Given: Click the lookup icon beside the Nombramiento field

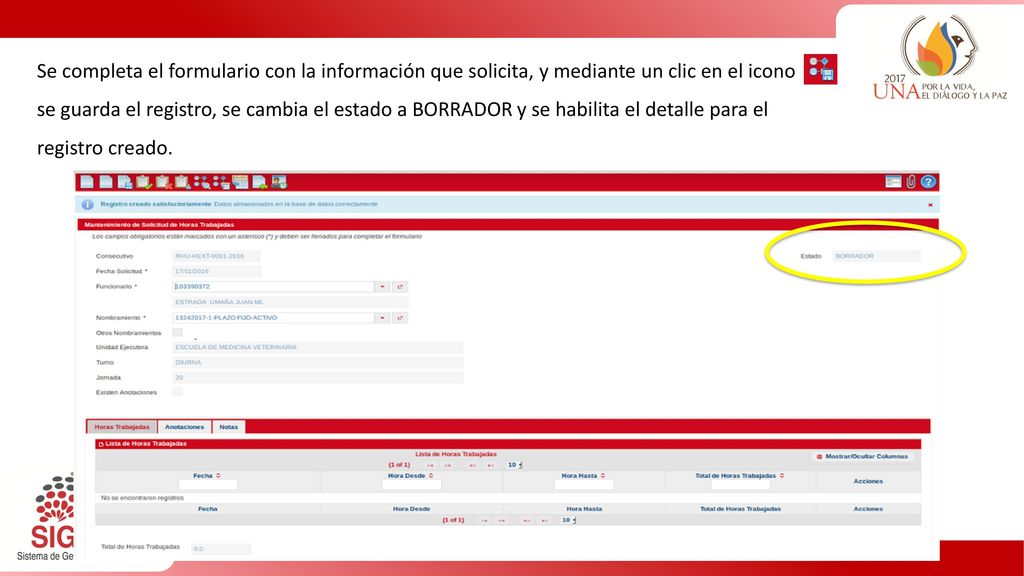Looking at the screenshot, I should pos(400,318).
